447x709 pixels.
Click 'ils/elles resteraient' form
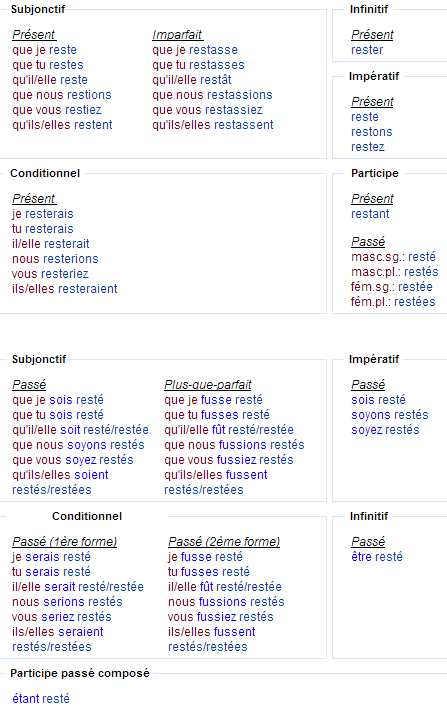click(x=65, y=289)
